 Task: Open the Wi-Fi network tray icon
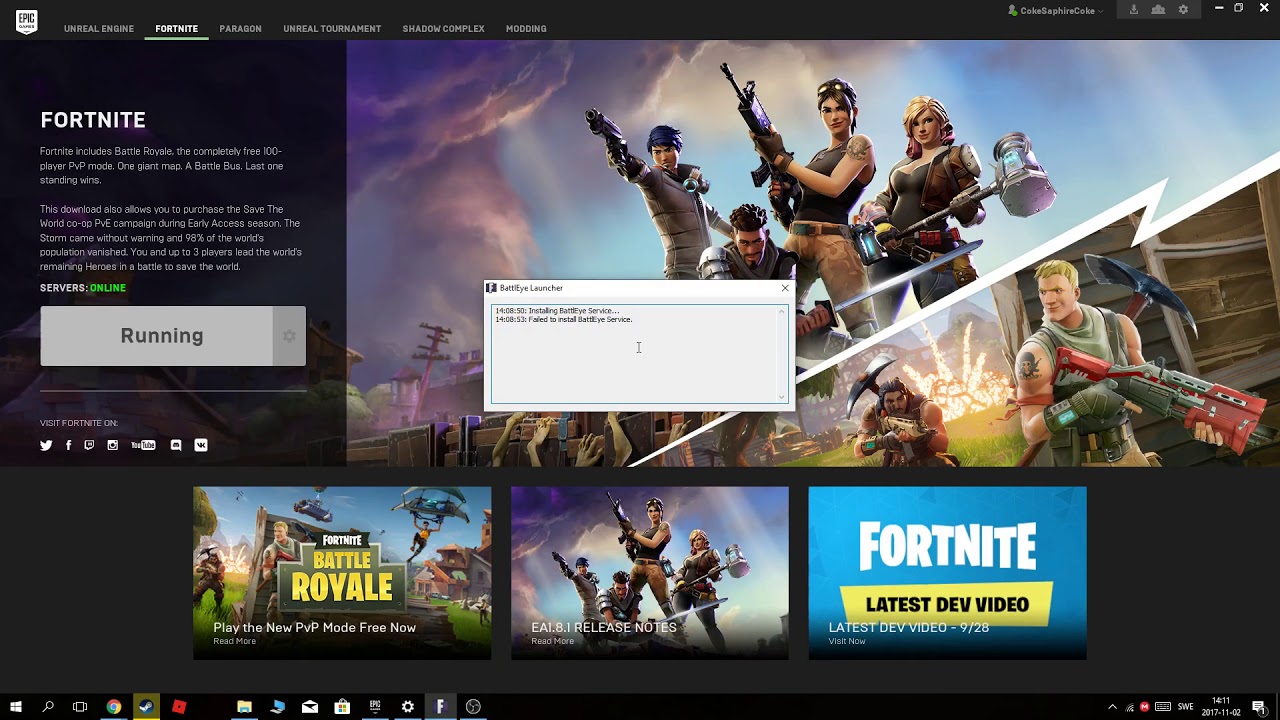pos(1130,707)
